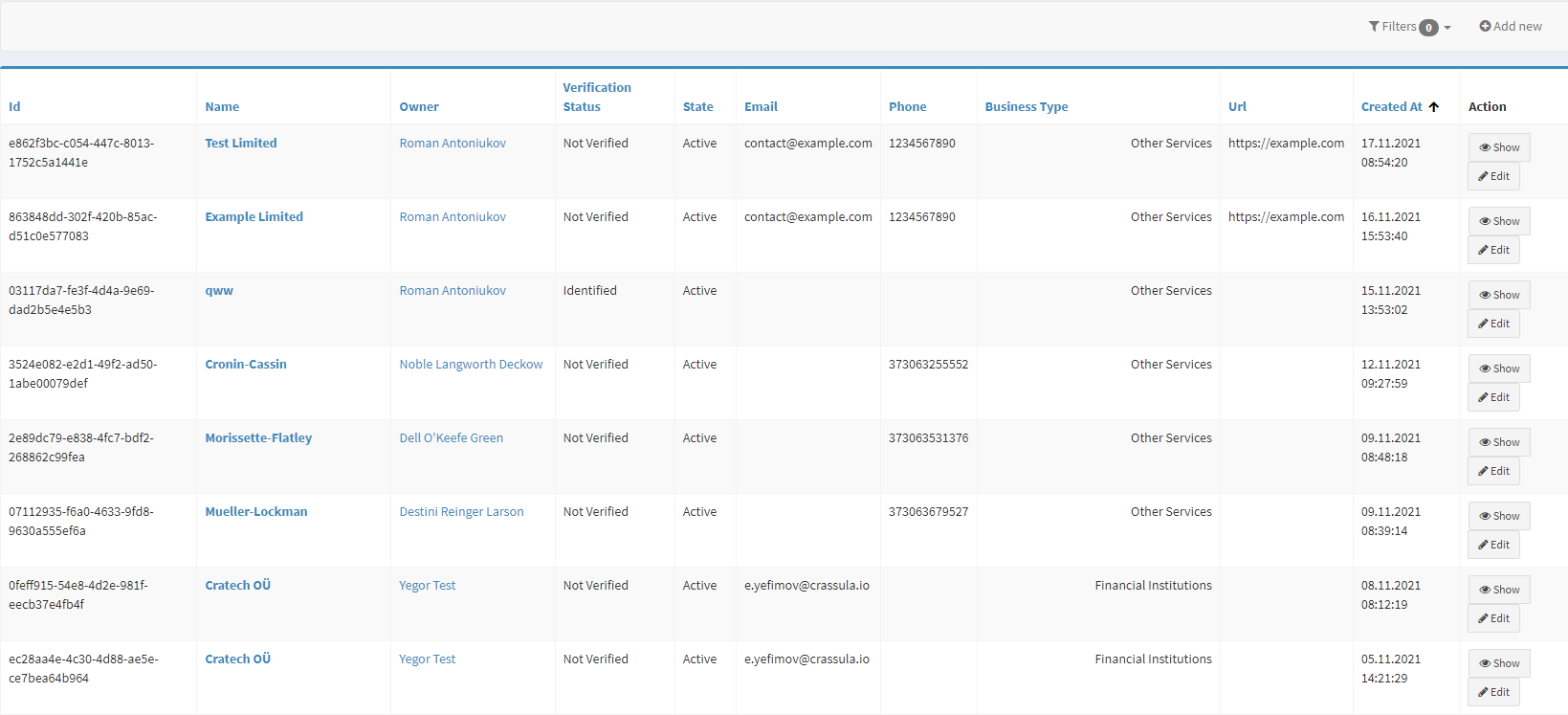The height and width of the screenshot is (715, 1568).
Task: Show Cratech OÜ created on 05.11.2021
Action: point(1498,663)
